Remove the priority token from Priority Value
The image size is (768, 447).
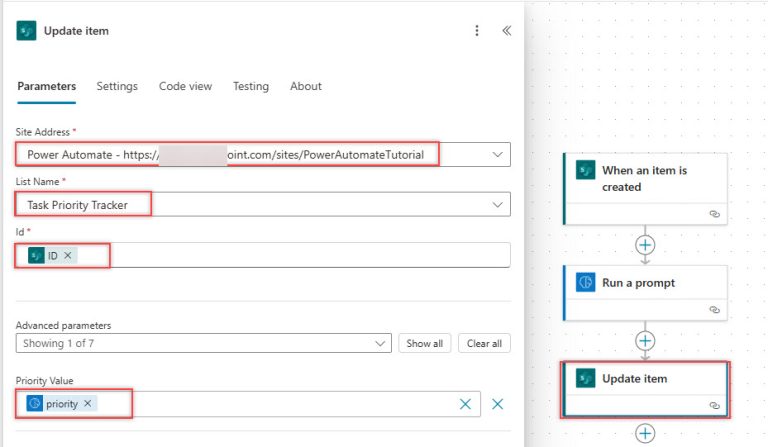pyautogui.click(x=88, y=404)
